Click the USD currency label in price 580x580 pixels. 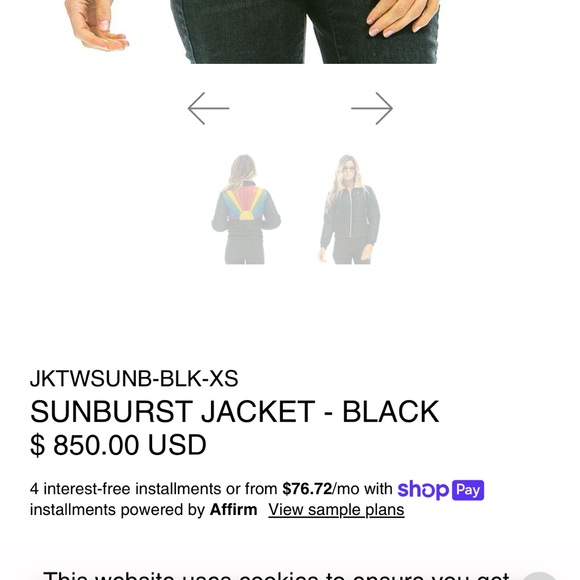[177, 445]
